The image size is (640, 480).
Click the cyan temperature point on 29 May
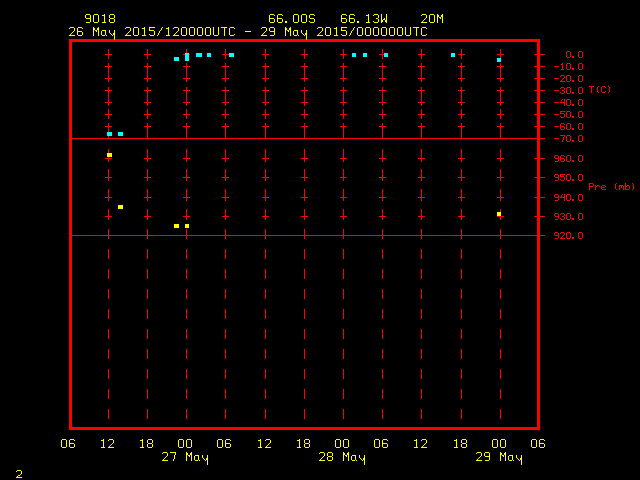(x=499, y=60)
